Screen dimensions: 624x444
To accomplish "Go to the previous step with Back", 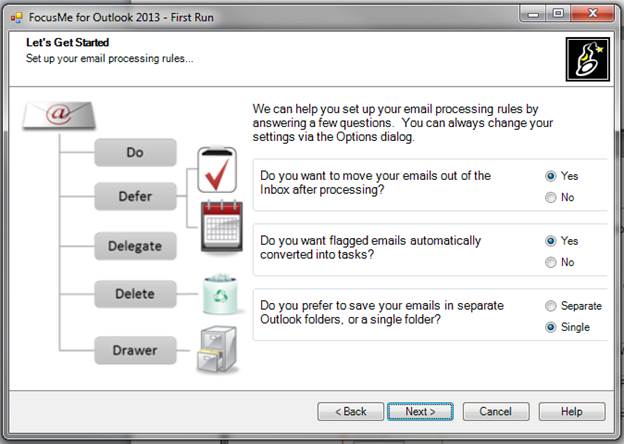I will [x=351, y=411].
